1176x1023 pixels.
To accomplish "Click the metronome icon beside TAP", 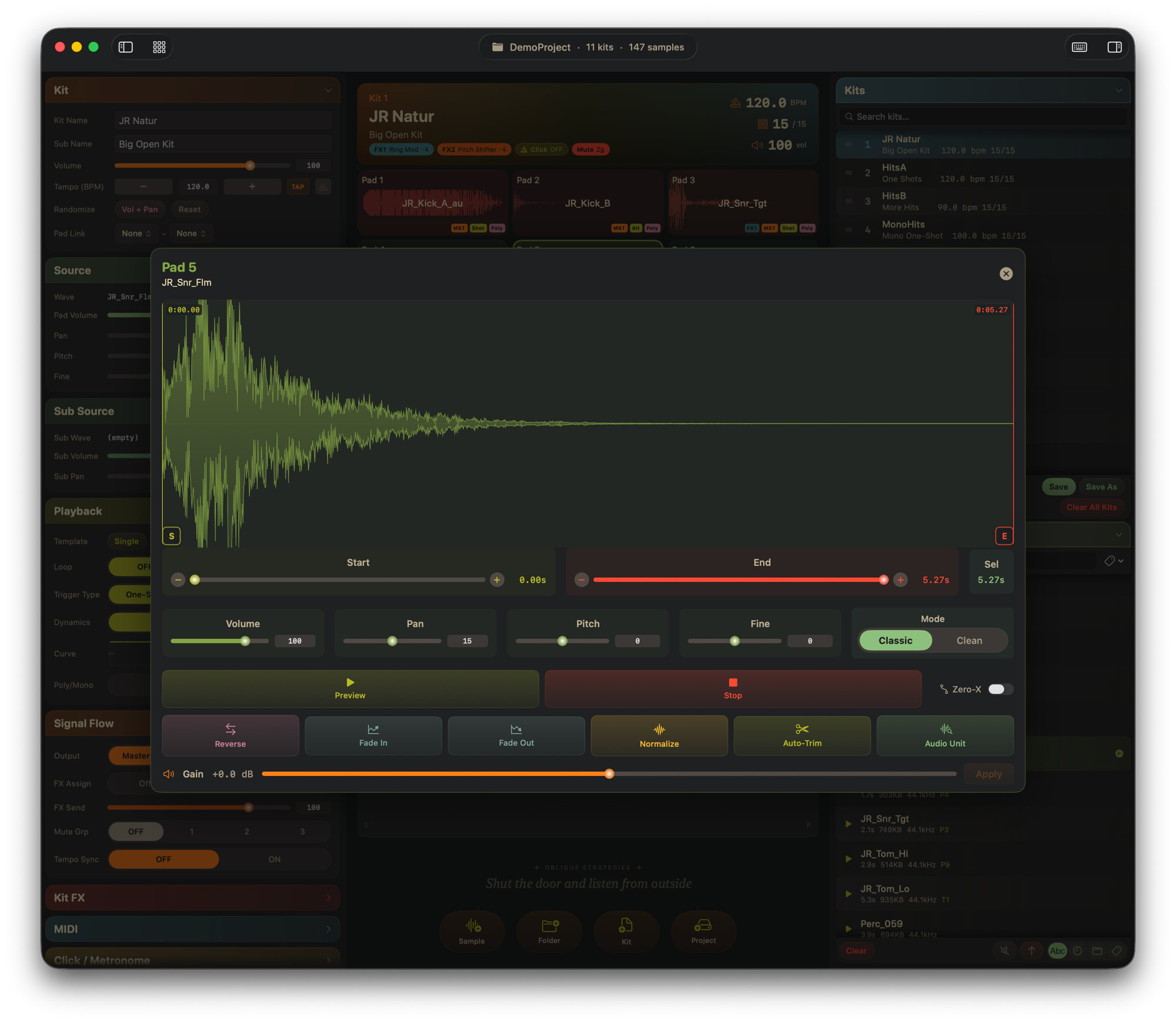I will pos(323,187).
